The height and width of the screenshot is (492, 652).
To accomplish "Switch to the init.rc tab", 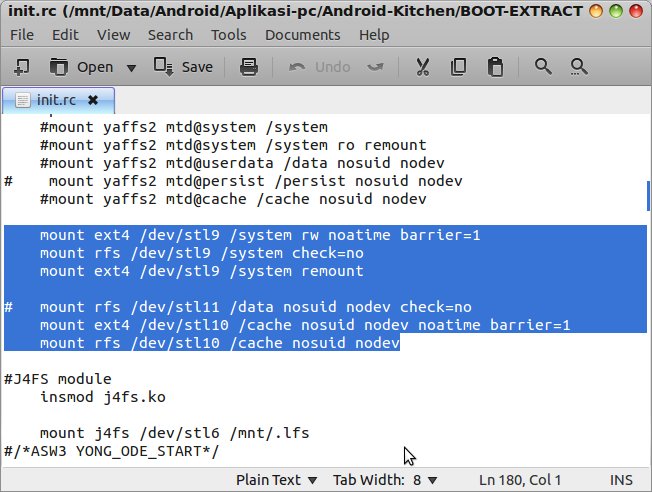I will point(56,100).
